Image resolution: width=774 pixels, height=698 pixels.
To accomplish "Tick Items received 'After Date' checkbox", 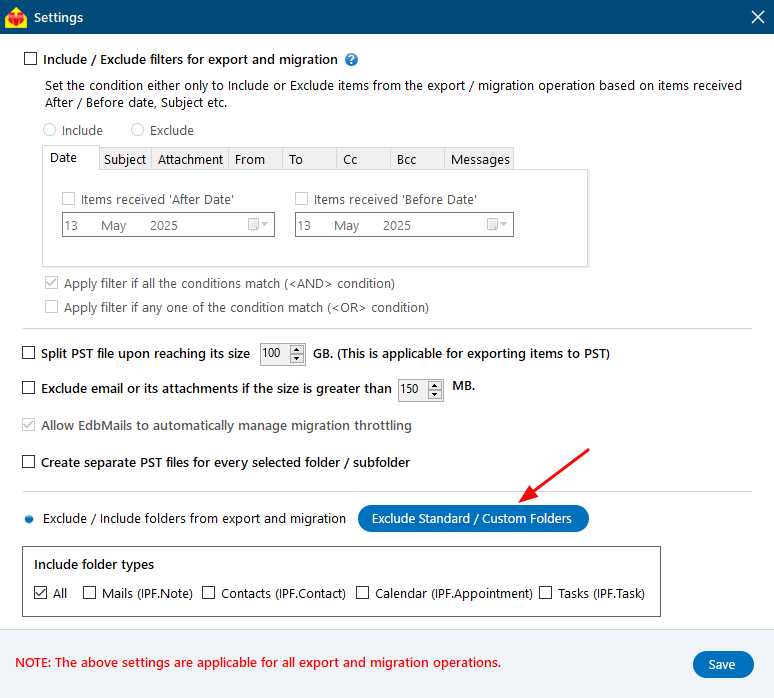I will (68, 199).
